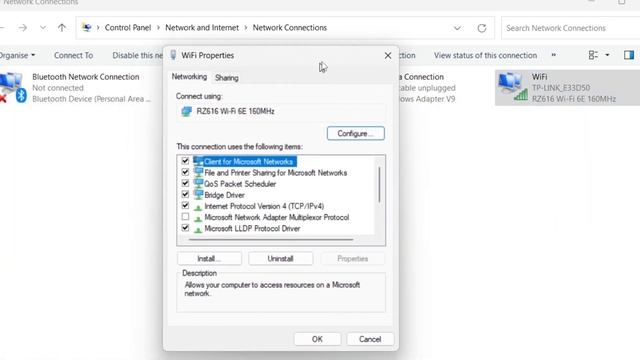Image resolution: width=640 pixels, height=360 pixels.
Task: Click the WiFi Properties title bar icon
Action: click(x=173, y=55)
